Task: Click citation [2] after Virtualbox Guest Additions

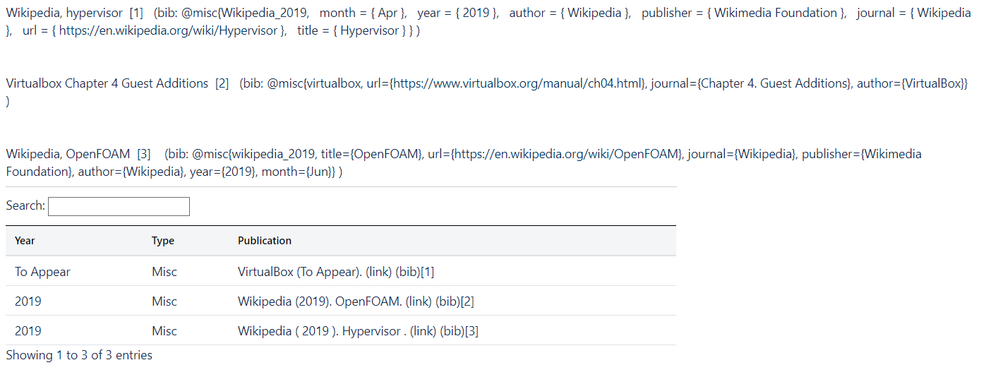Action: pos(221,83)
